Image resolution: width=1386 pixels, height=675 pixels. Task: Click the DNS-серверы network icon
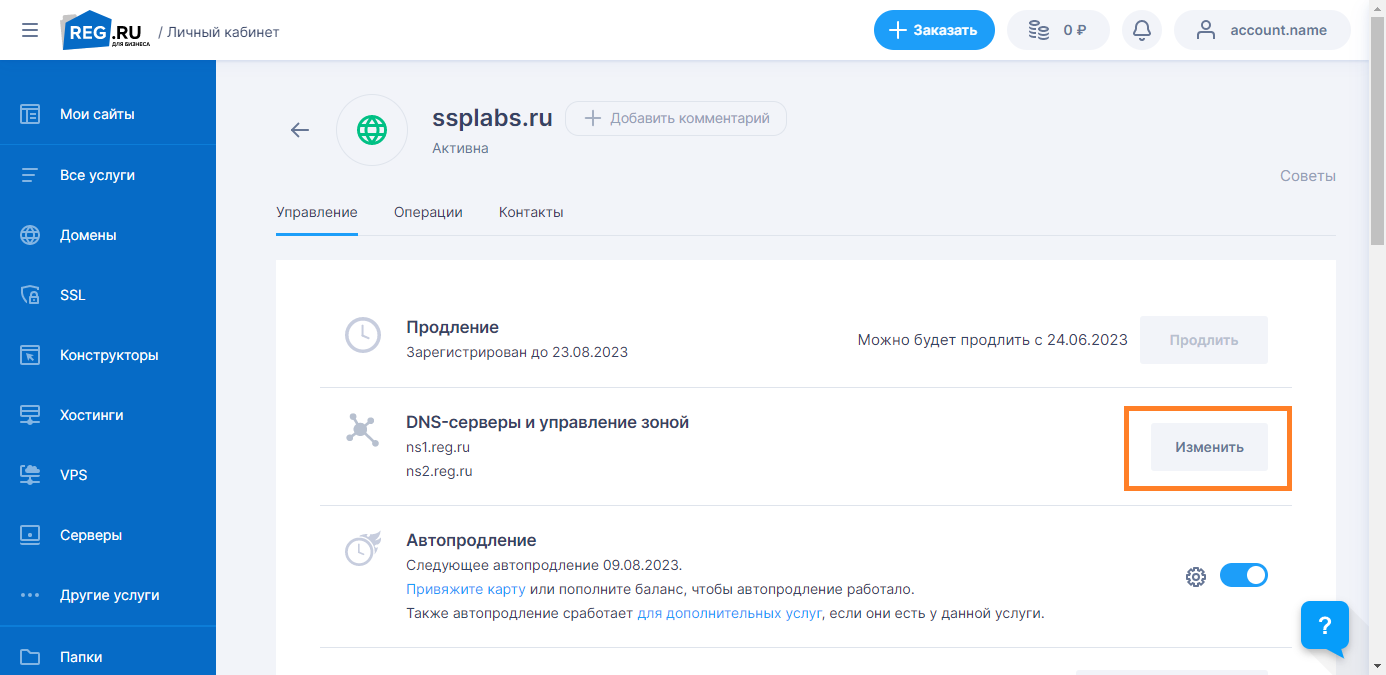coord(362,429)
